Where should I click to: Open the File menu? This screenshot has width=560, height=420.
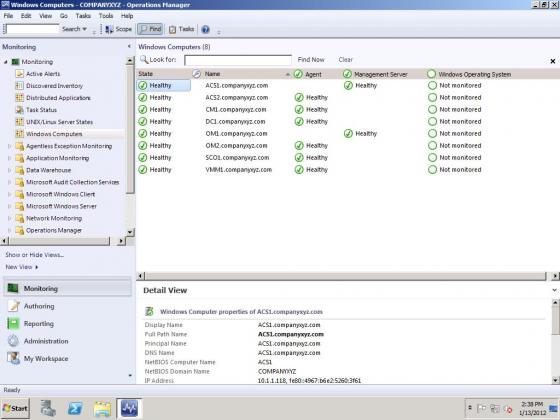click(x=8, y=16)
